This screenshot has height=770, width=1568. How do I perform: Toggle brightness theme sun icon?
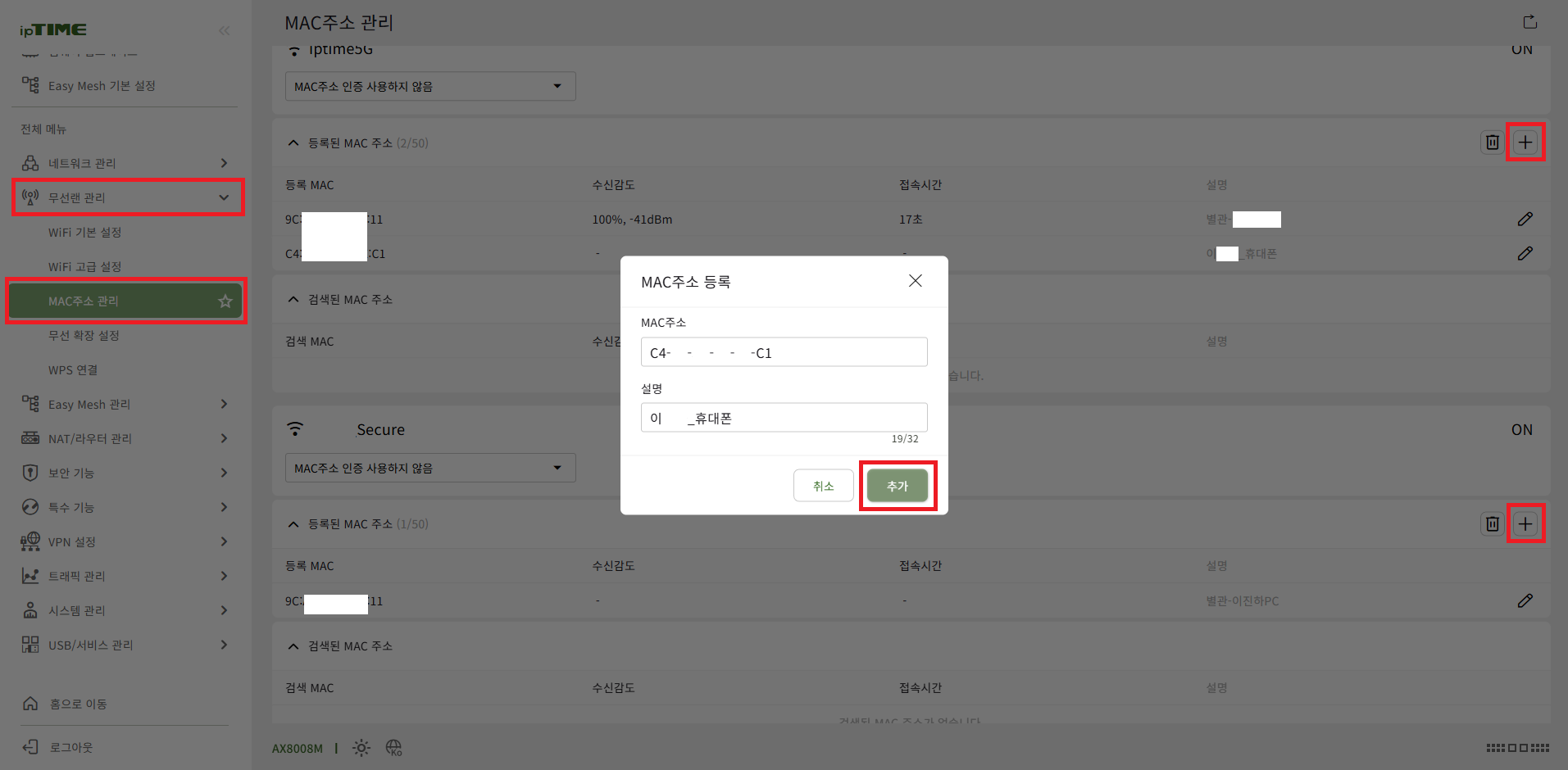tap(361, 748)
